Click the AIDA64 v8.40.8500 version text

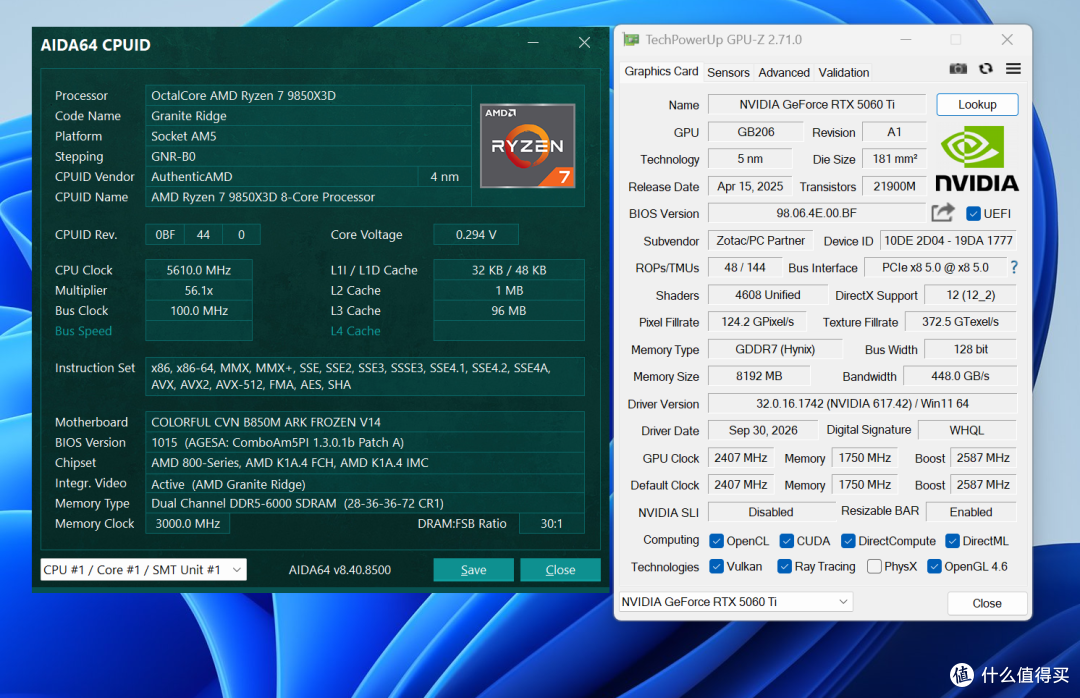click(x=340, y=570)
